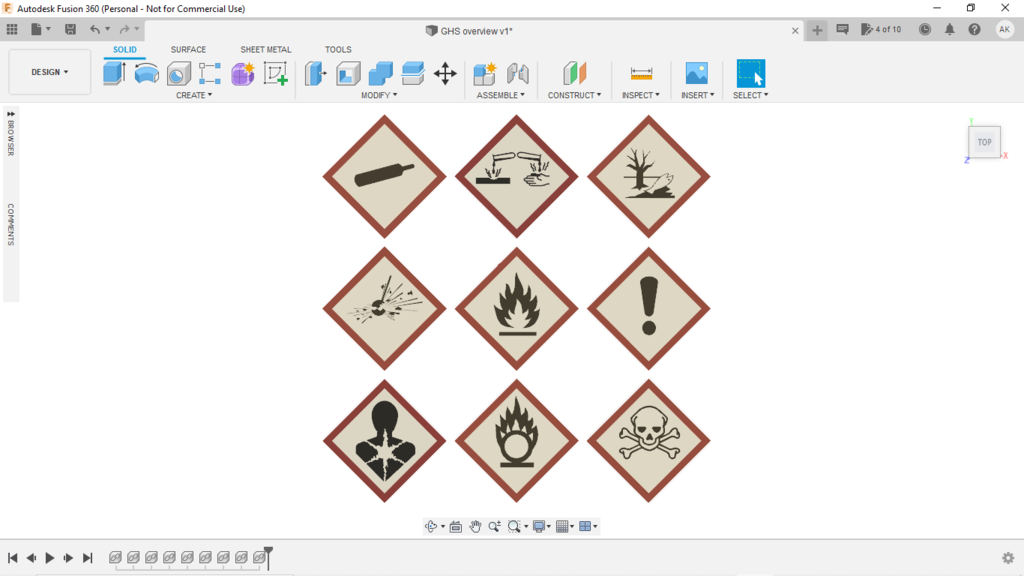The height and width of the screenshot is (576, 1024).
Task: Expand the SELECT menu
Action: click(x=750, y=95)
